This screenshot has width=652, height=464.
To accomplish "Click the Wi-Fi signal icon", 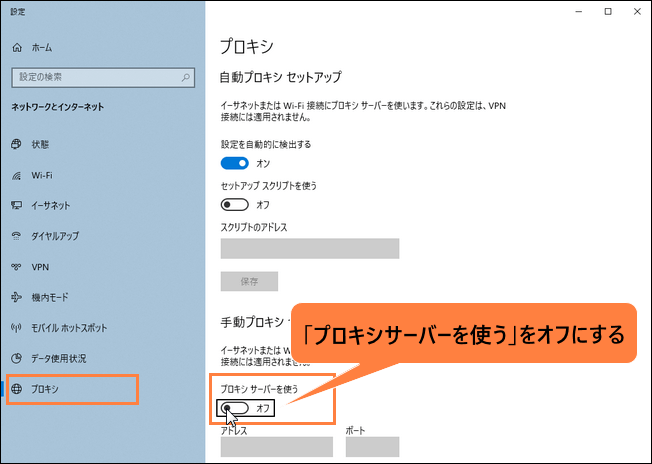I will pos(16,175).
